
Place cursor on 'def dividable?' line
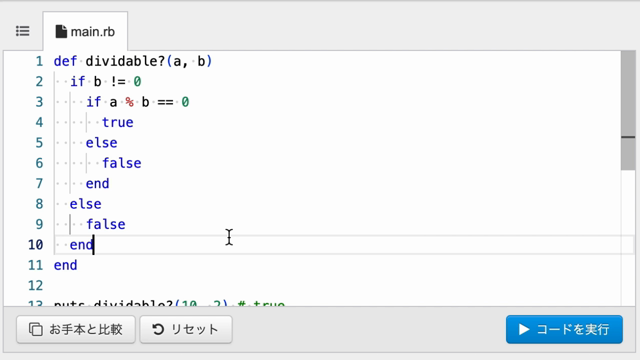pyautogui.click(x=133, y=61)
